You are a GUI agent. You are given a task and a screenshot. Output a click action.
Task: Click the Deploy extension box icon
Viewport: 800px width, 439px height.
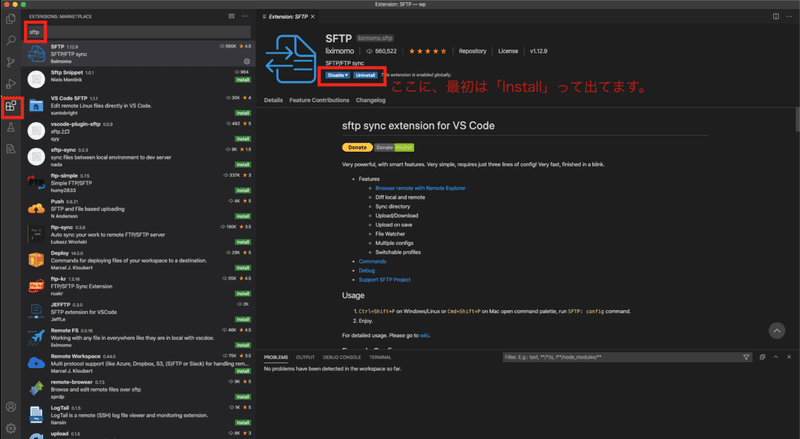click(36, 260)
